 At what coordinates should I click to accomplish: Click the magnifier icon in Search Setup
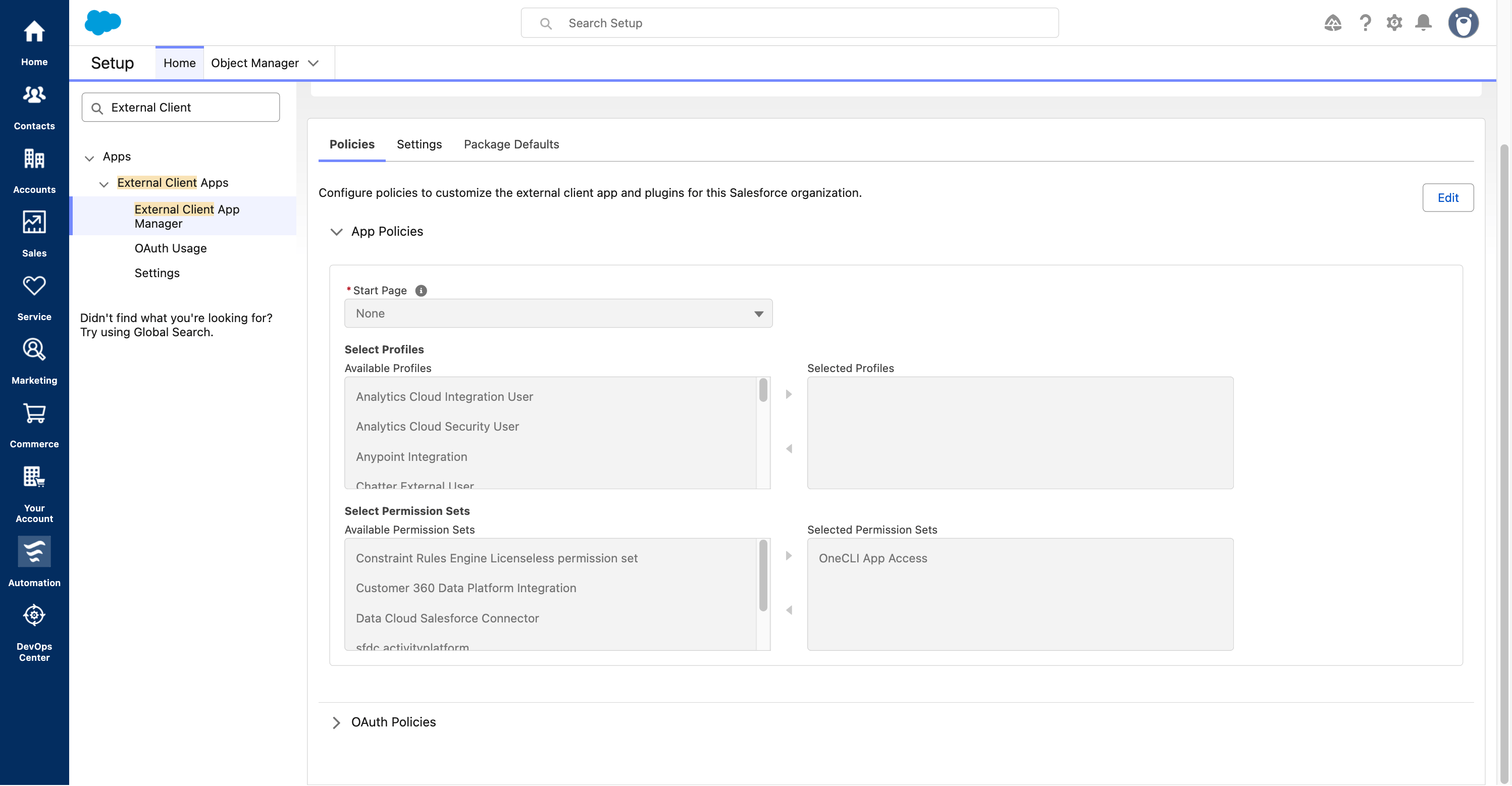coord(545,24)
